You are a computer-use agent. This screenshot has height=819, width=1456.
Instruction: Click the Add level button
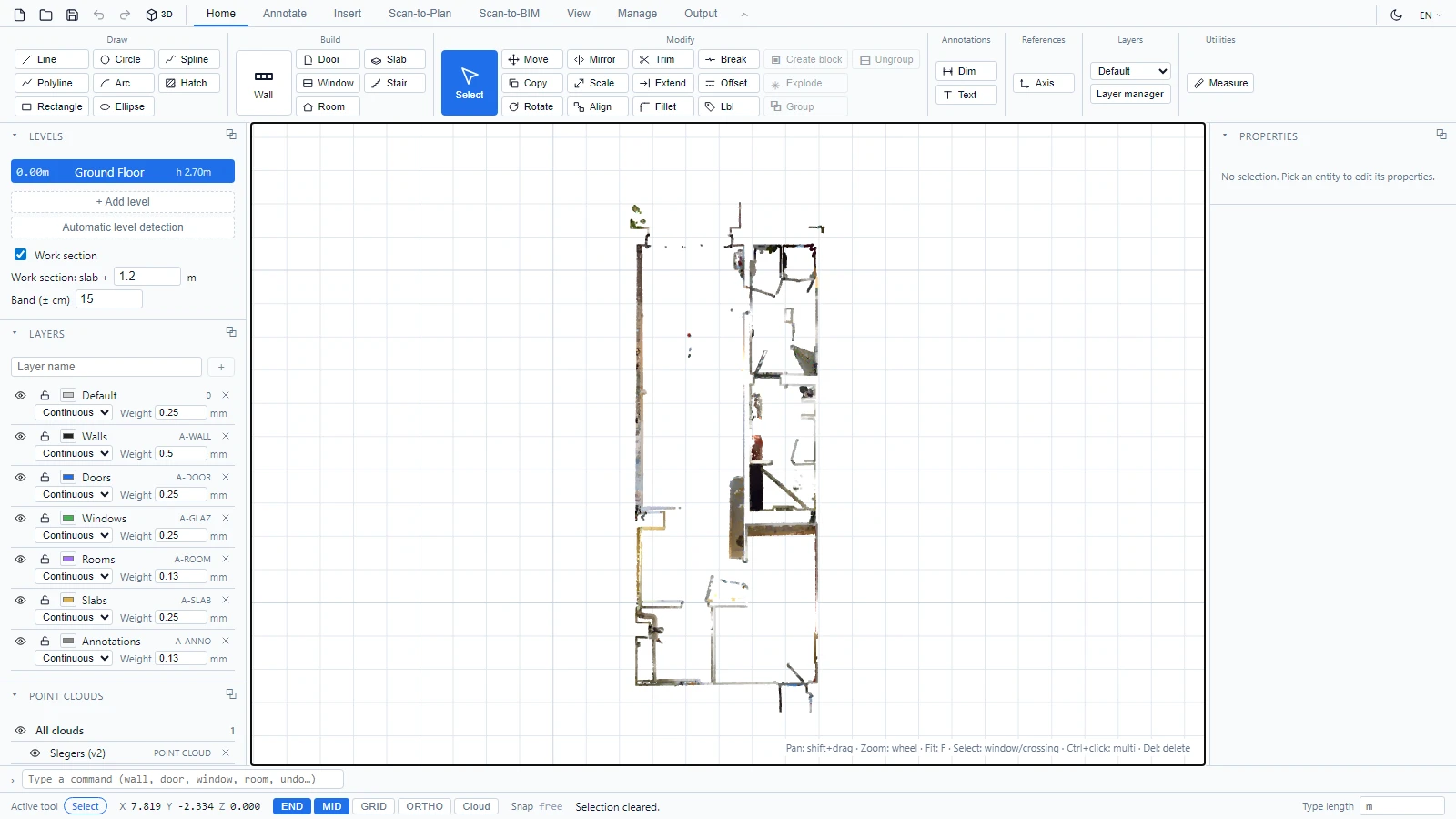tap(123, 202)
